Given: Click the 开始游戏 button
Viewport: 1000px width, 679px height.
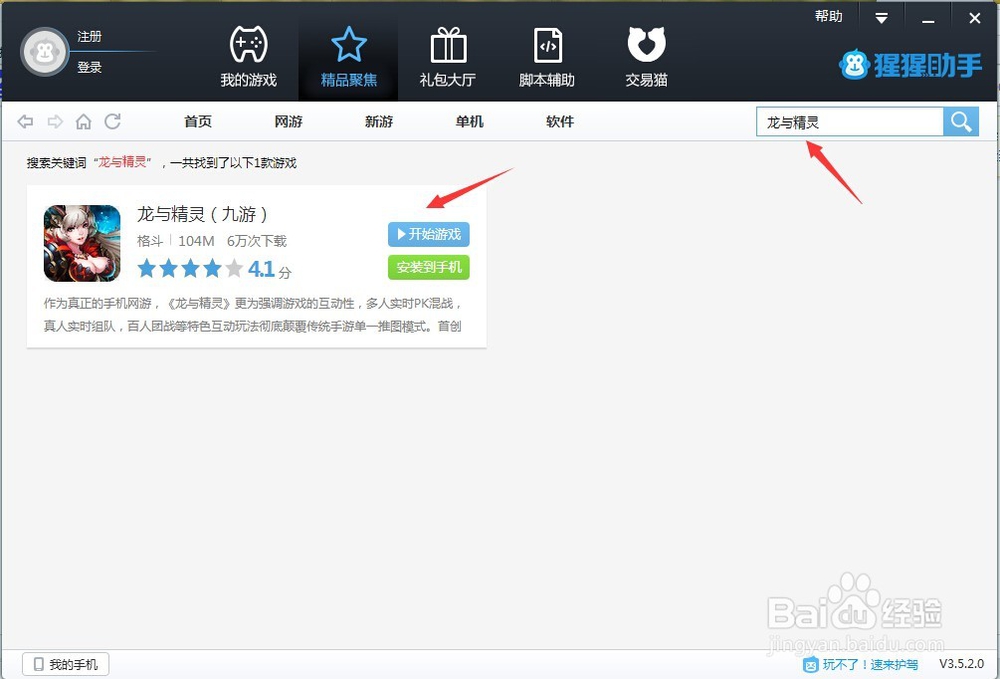Looking at the screenshot, I should click(428, 234).
